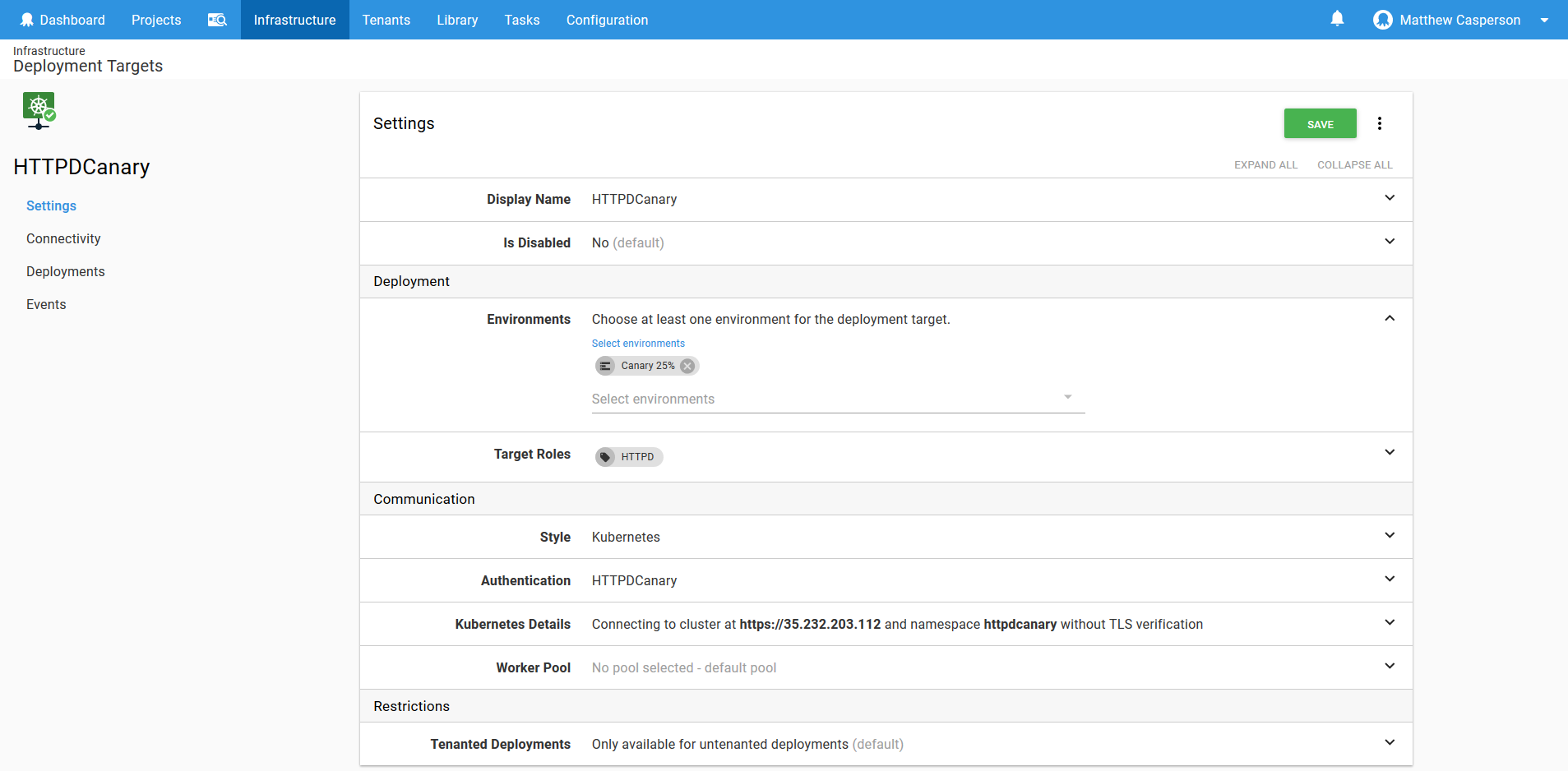Expand the Is Disabled setting
This screenshot has width=1568, height=771.
[x=1389, y=242]
